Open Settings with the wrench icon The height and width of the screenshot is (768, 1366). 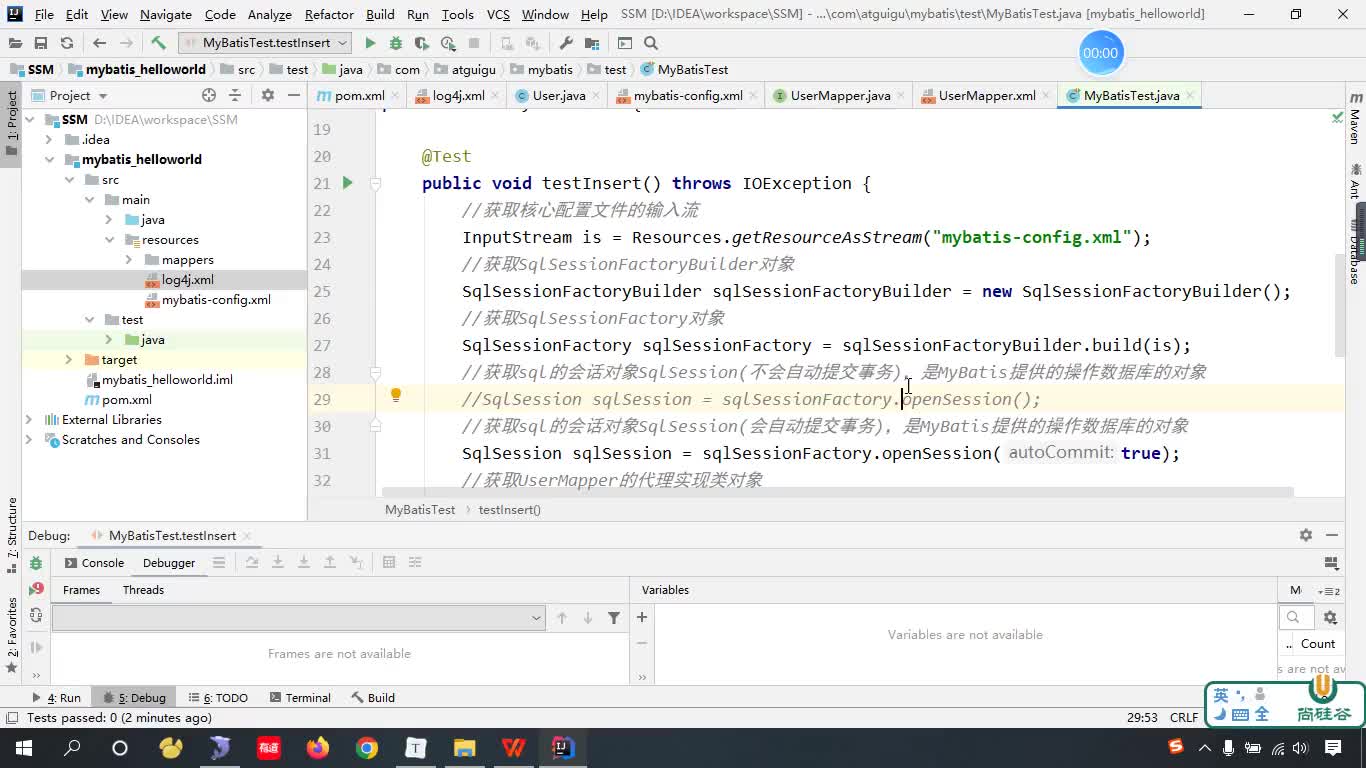566,43
